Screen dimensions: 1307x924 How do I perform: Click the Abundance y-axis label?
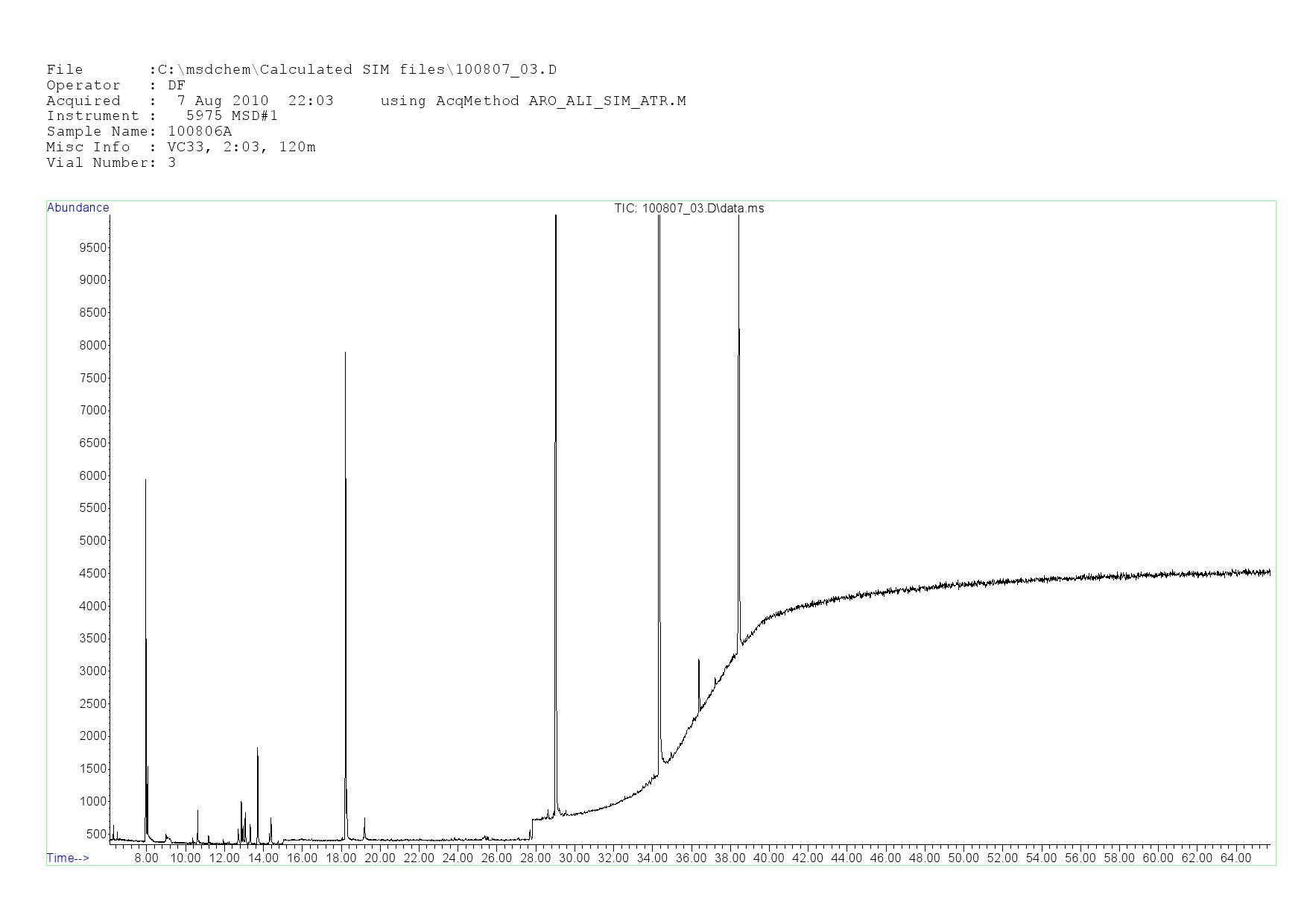(77, 208)
